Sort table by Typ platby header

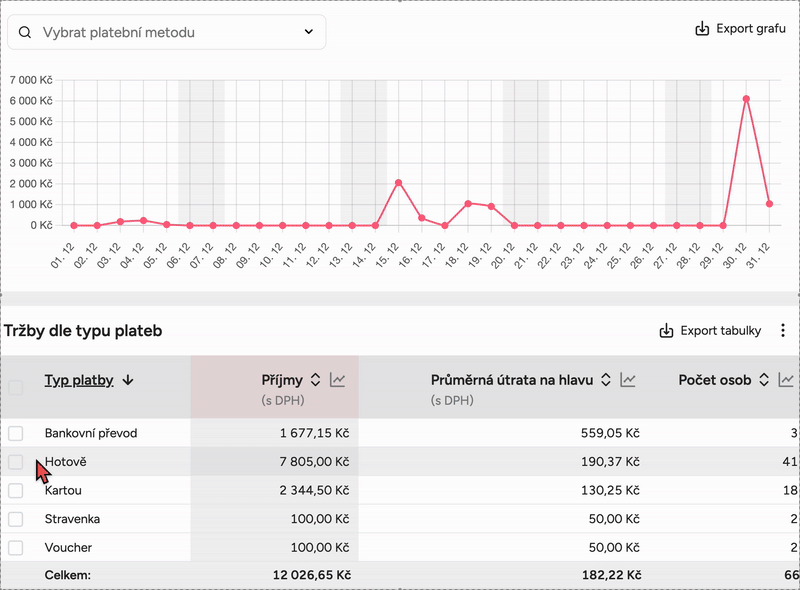pyautogui.click(x=79, y=380)
